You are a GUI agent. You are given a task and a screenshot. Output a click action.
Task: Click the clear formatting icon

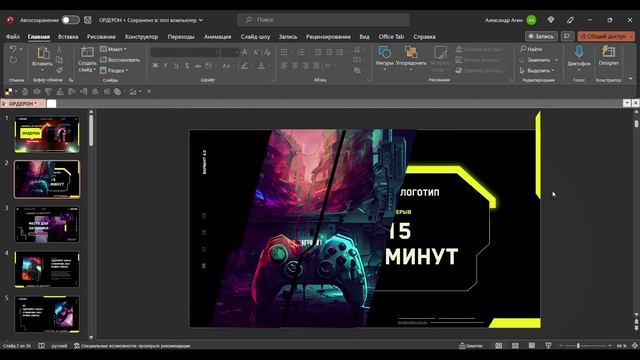pos(267,52)
